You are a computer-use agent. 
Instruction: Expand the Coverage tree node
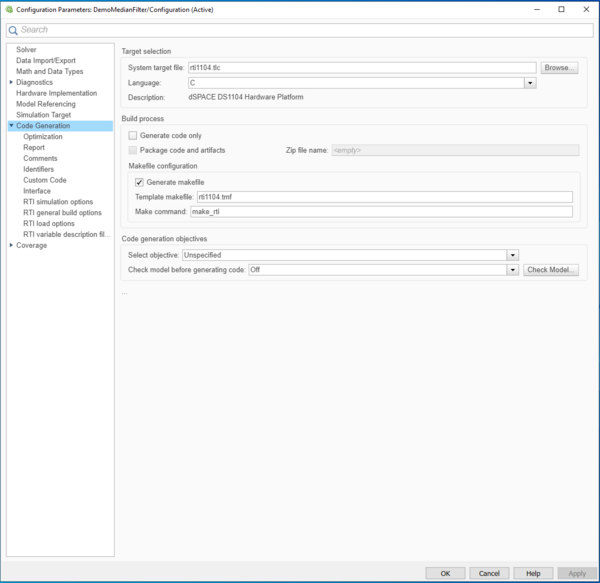click(x=11, y=245)
